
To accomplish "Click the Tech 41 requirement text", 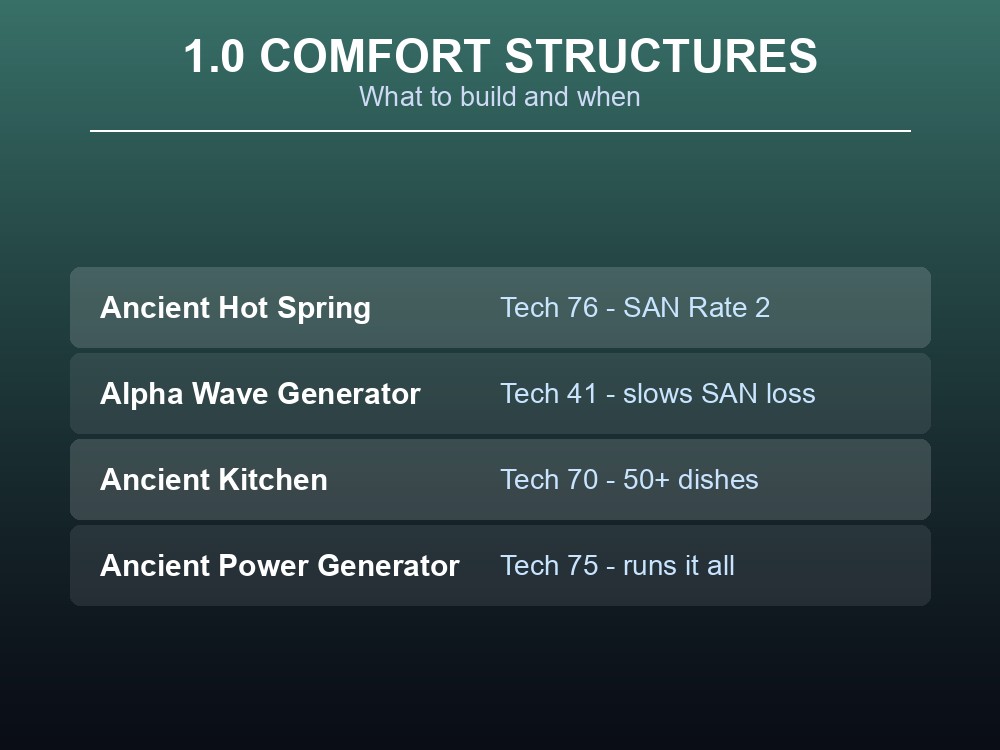I will [548, 393].
